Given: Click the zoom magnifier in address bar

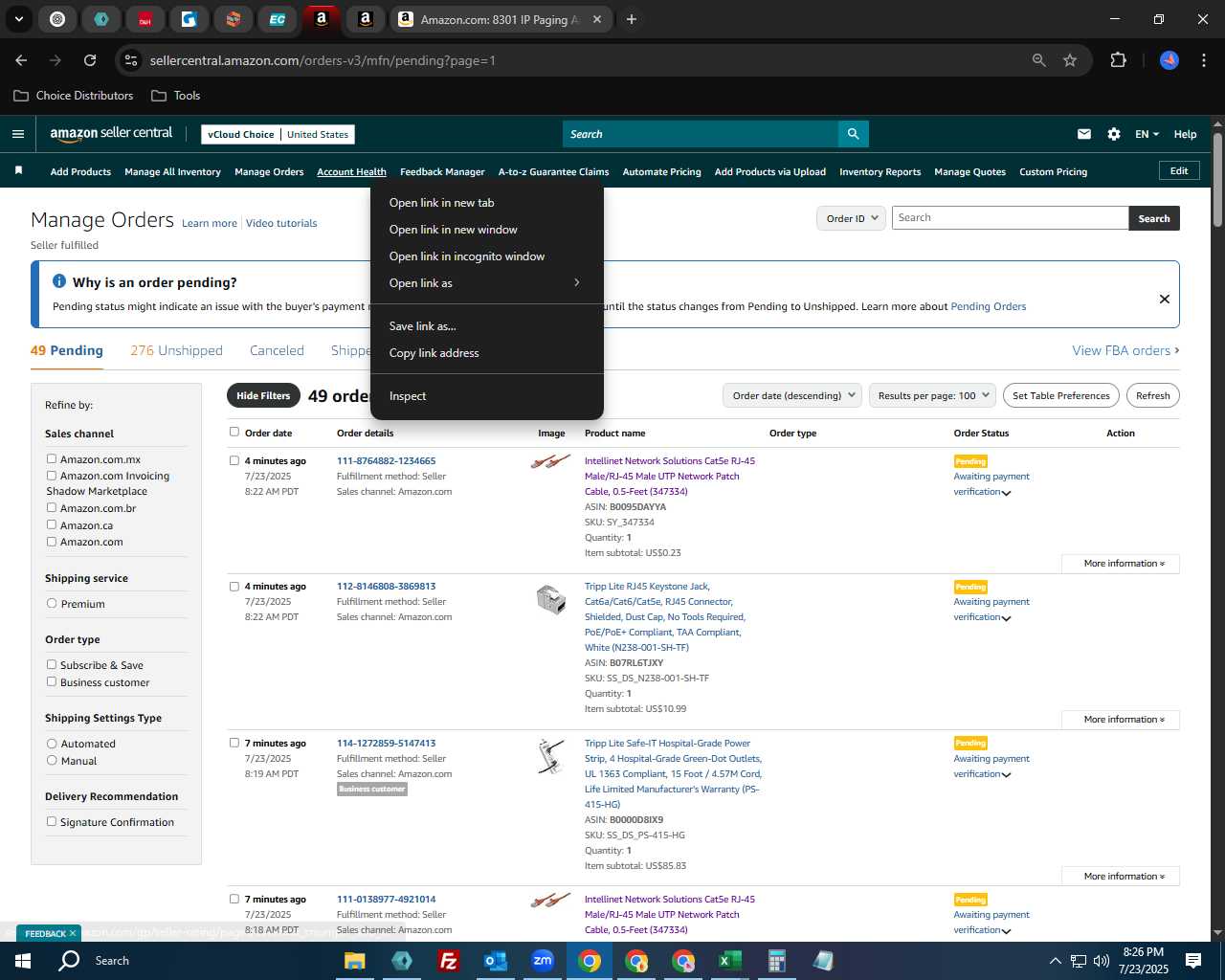Looking at the screenshot, I should 1039,60.
